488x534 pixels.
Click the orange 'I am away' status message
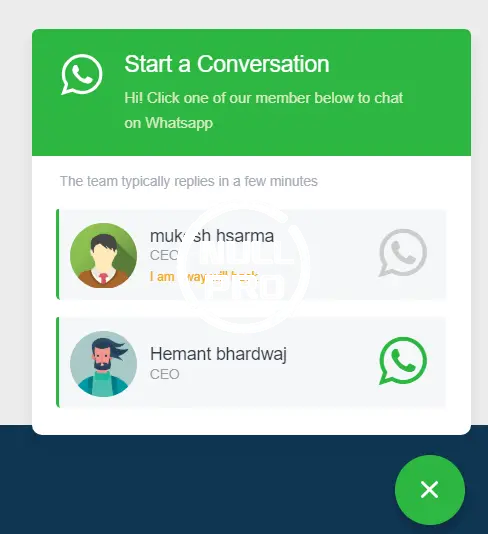click(x=204, y=277)
